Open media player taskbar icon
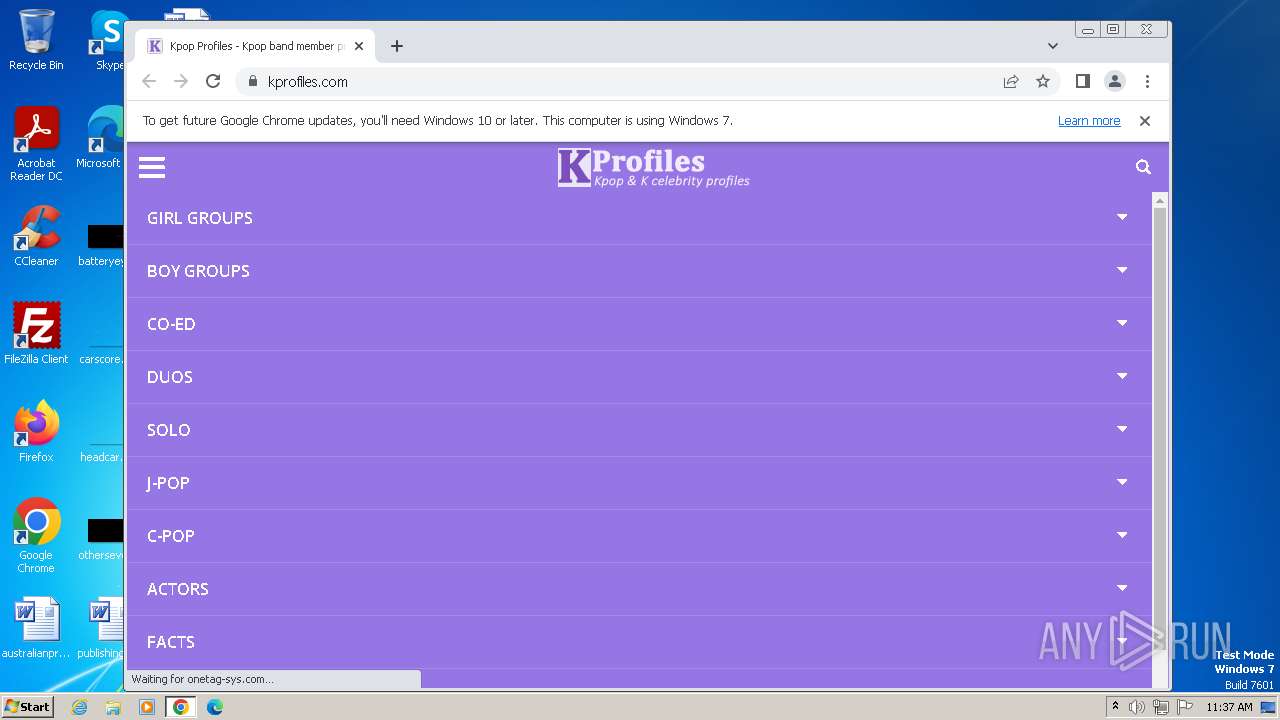The height and width of the screenshot is (720, 1280). (147, 707)
